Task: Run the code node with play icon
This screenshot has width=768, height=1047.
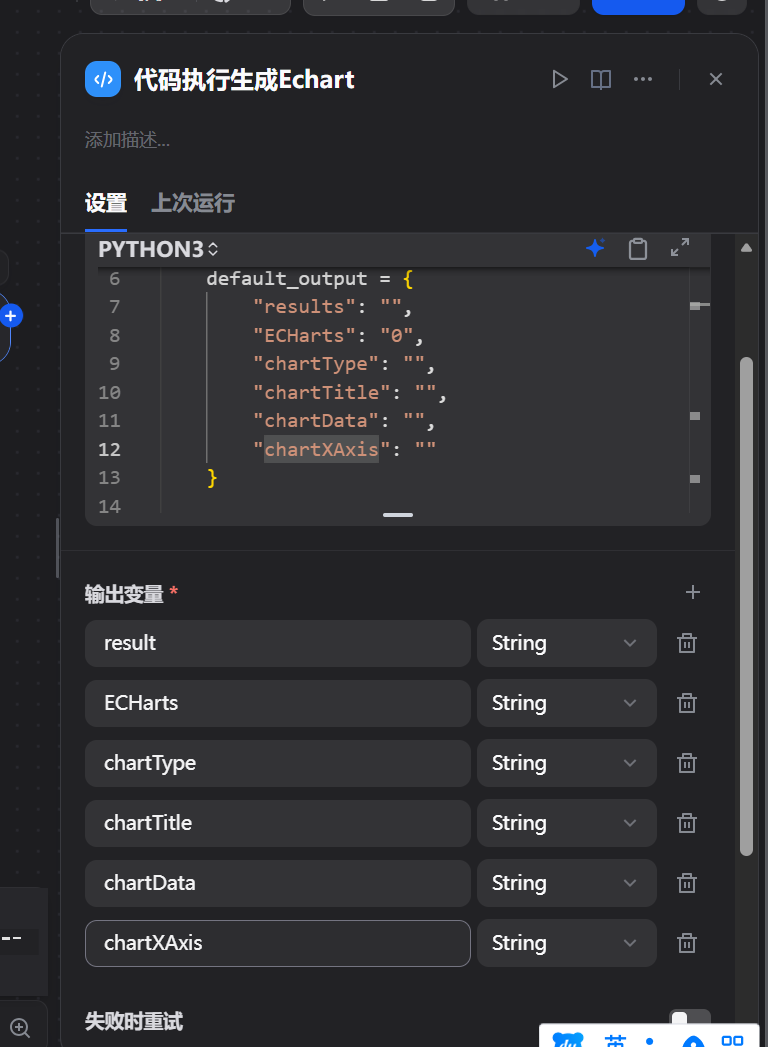Action: pos(560,79)
